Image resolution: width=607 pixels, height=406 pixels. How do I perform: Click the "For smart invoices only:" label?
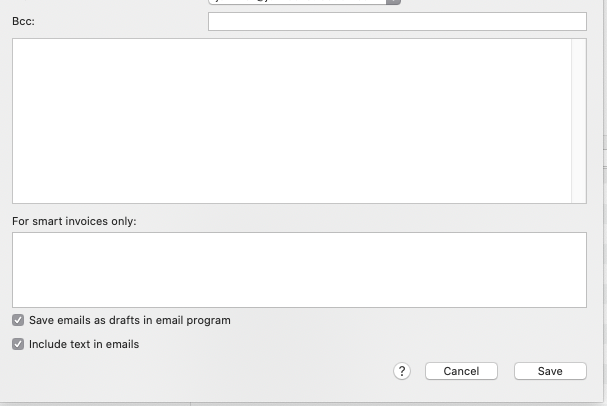click(74, 221)
